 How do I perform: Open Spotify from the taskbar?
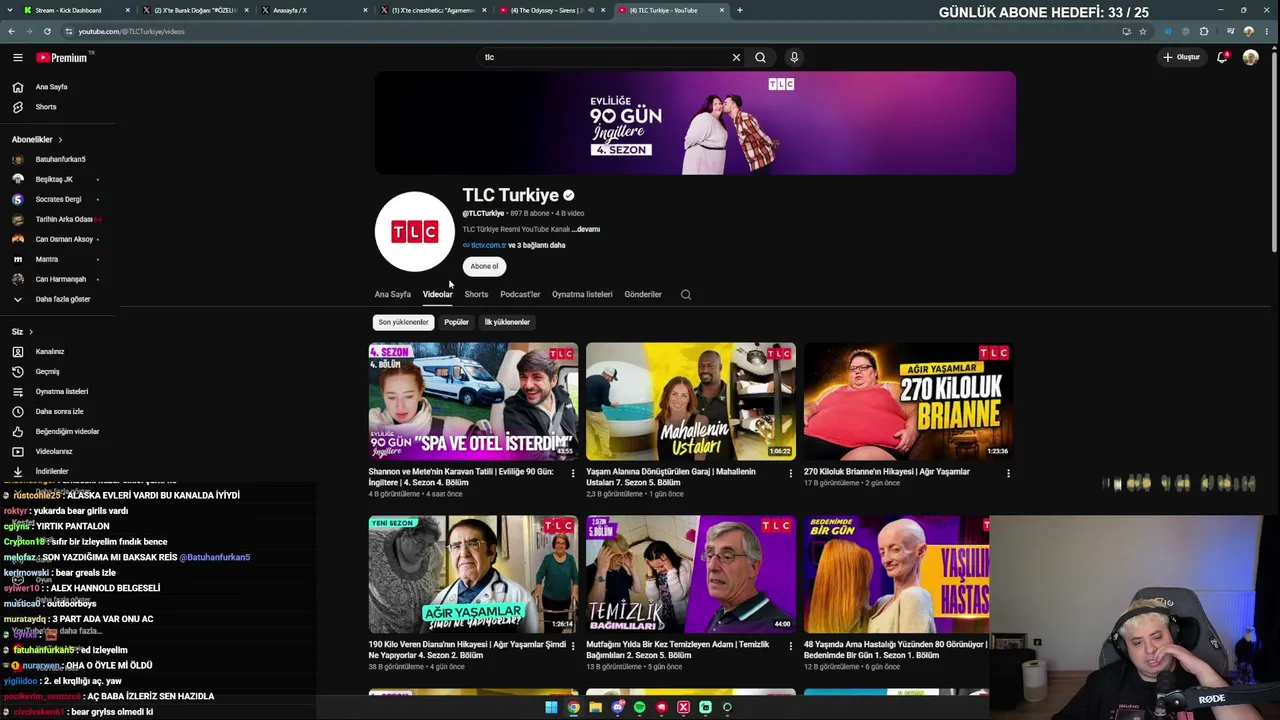tap(639, 707)
